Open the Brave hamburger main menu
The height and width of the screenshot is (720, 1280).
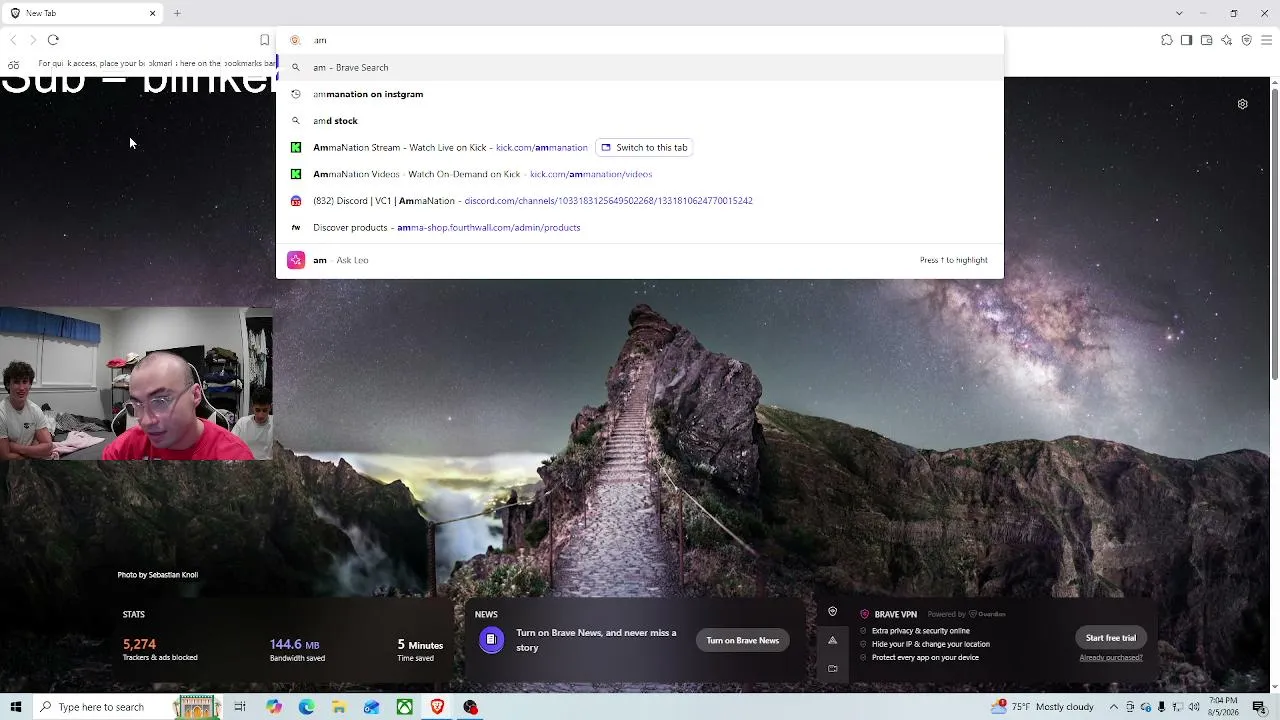pos(1266,40)
